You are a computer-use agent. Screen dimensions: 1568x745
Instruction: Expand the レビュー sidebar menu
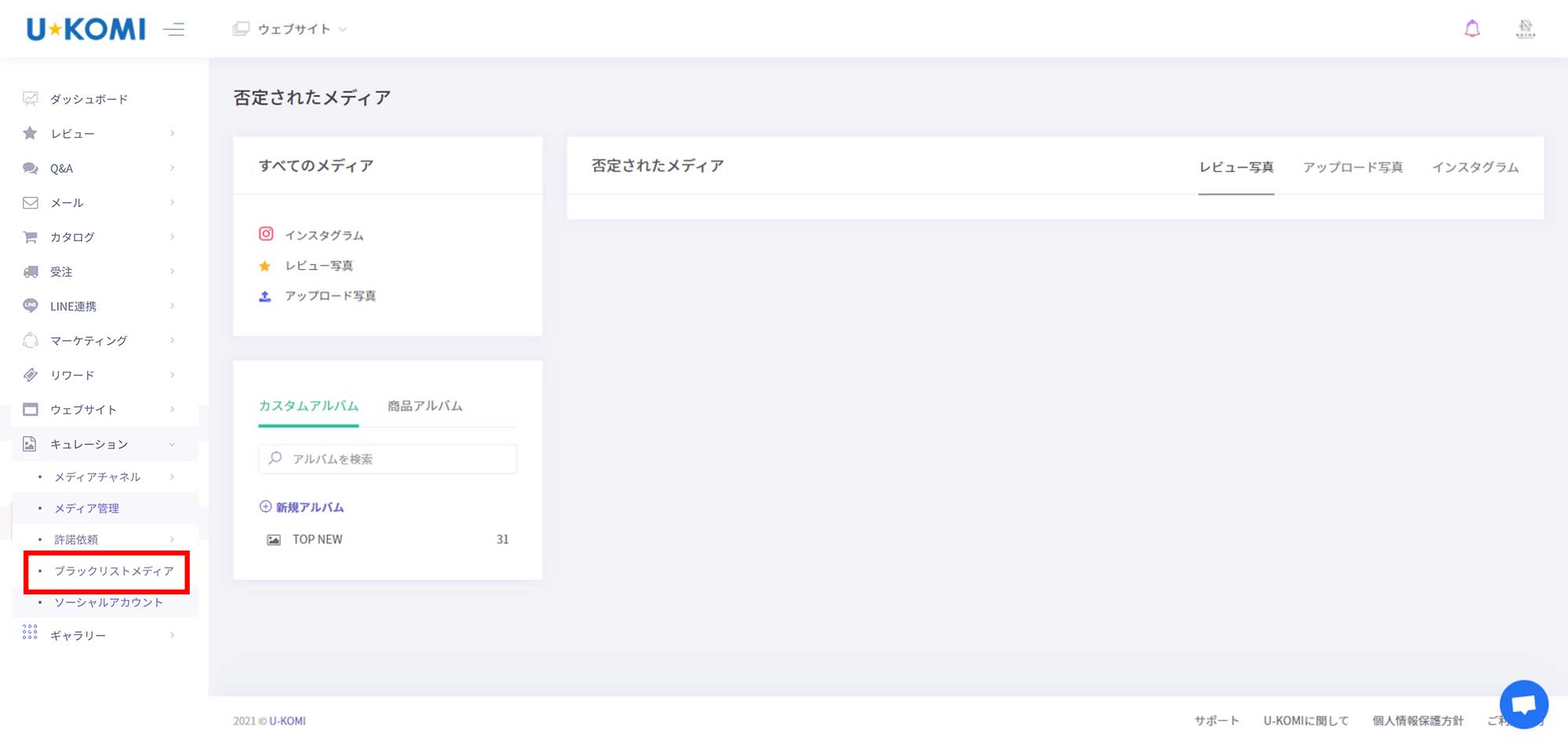point(98,133)
